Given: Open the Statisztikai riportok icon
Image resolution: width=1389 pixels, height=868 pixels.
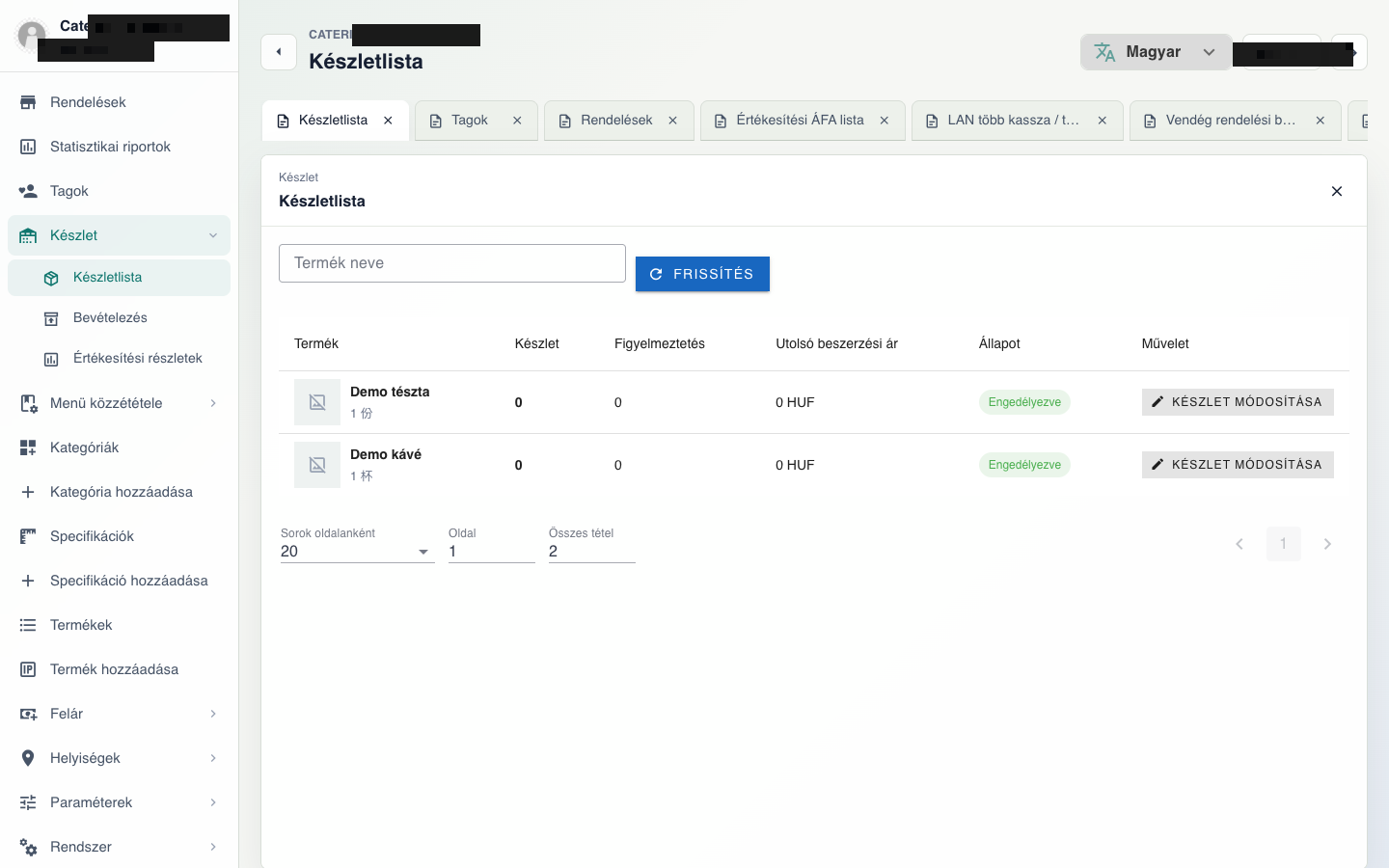Looking at the screenshot, I should coord(28,147).
